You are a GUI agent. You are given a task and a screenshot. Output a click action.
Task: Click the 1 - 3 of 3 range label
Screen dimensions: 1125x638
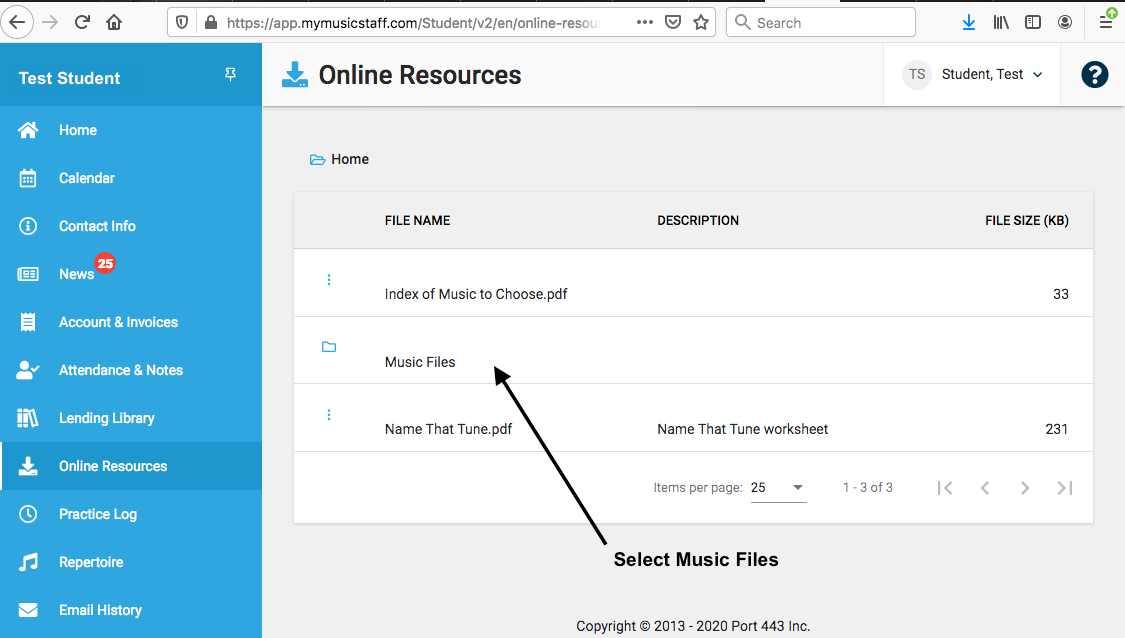(868, 488)
